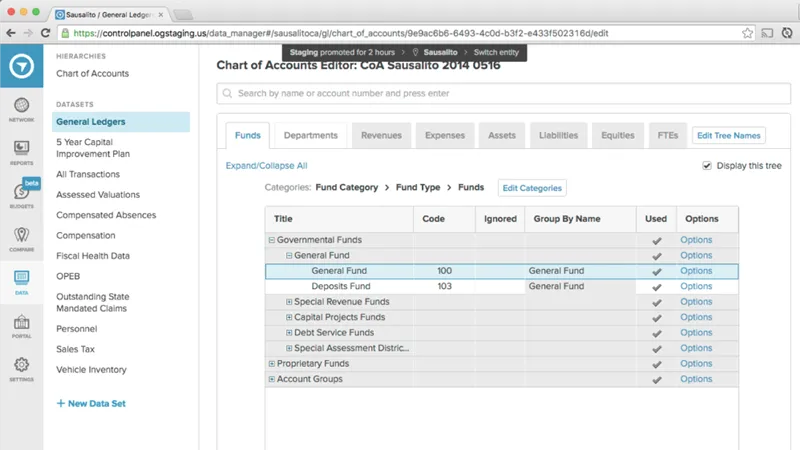
Task: Click Switch entity in staging banner
Action: pos(496,52)
